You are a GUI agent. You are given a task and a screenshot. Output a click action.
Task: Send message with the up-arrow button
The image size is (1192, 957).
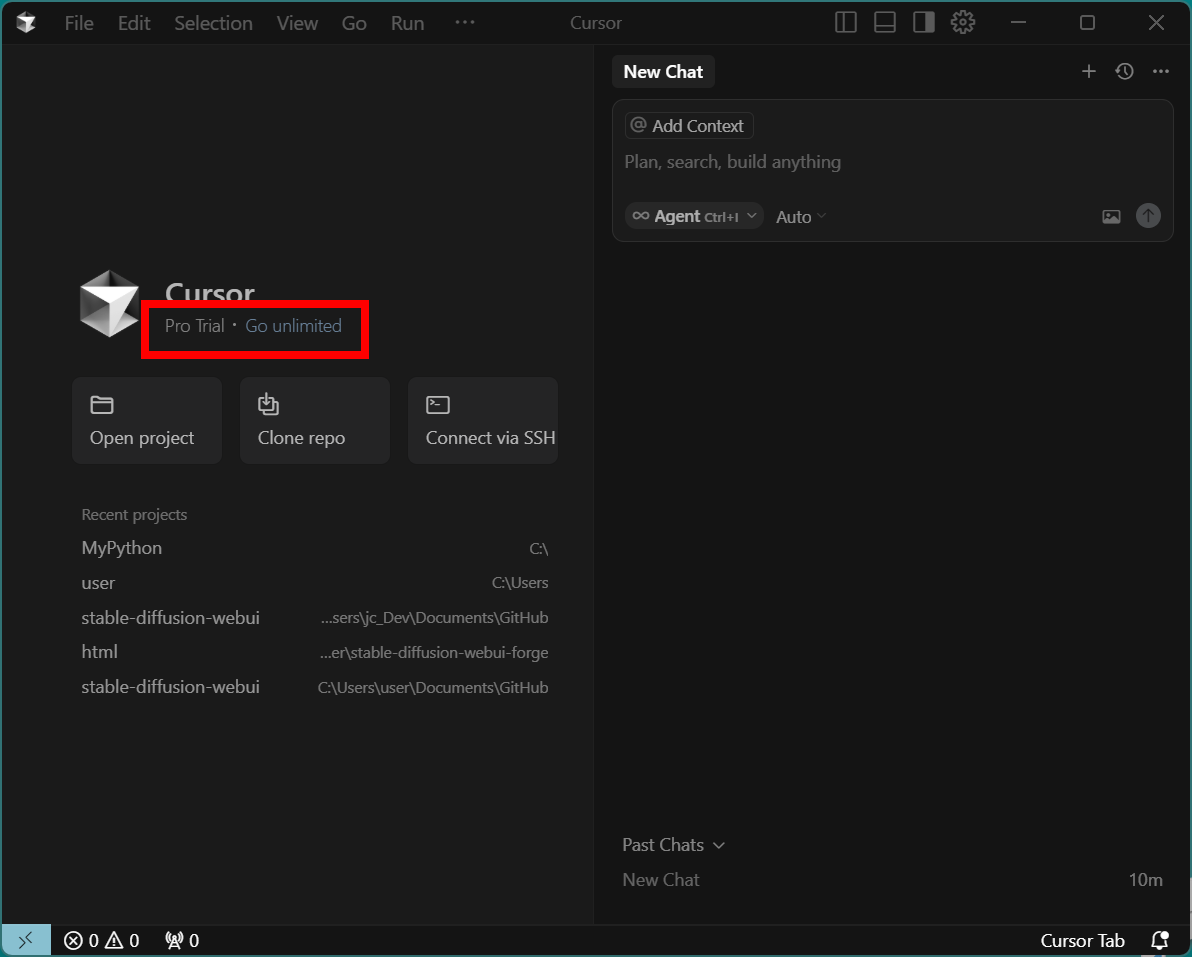tap(1148, 216)
